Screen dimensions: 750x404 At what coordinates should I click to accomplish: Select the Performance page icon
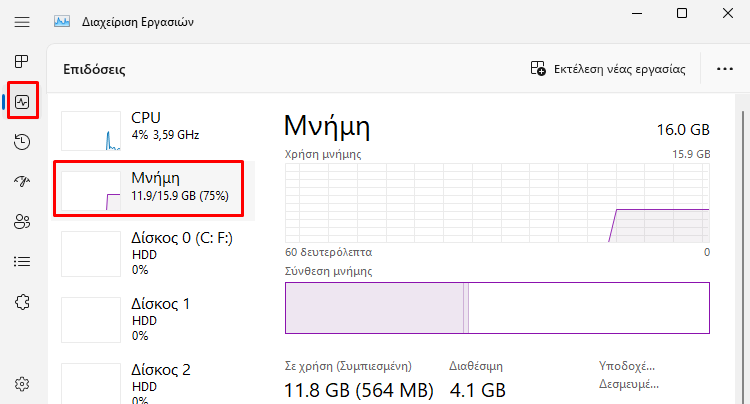point(22,101)
